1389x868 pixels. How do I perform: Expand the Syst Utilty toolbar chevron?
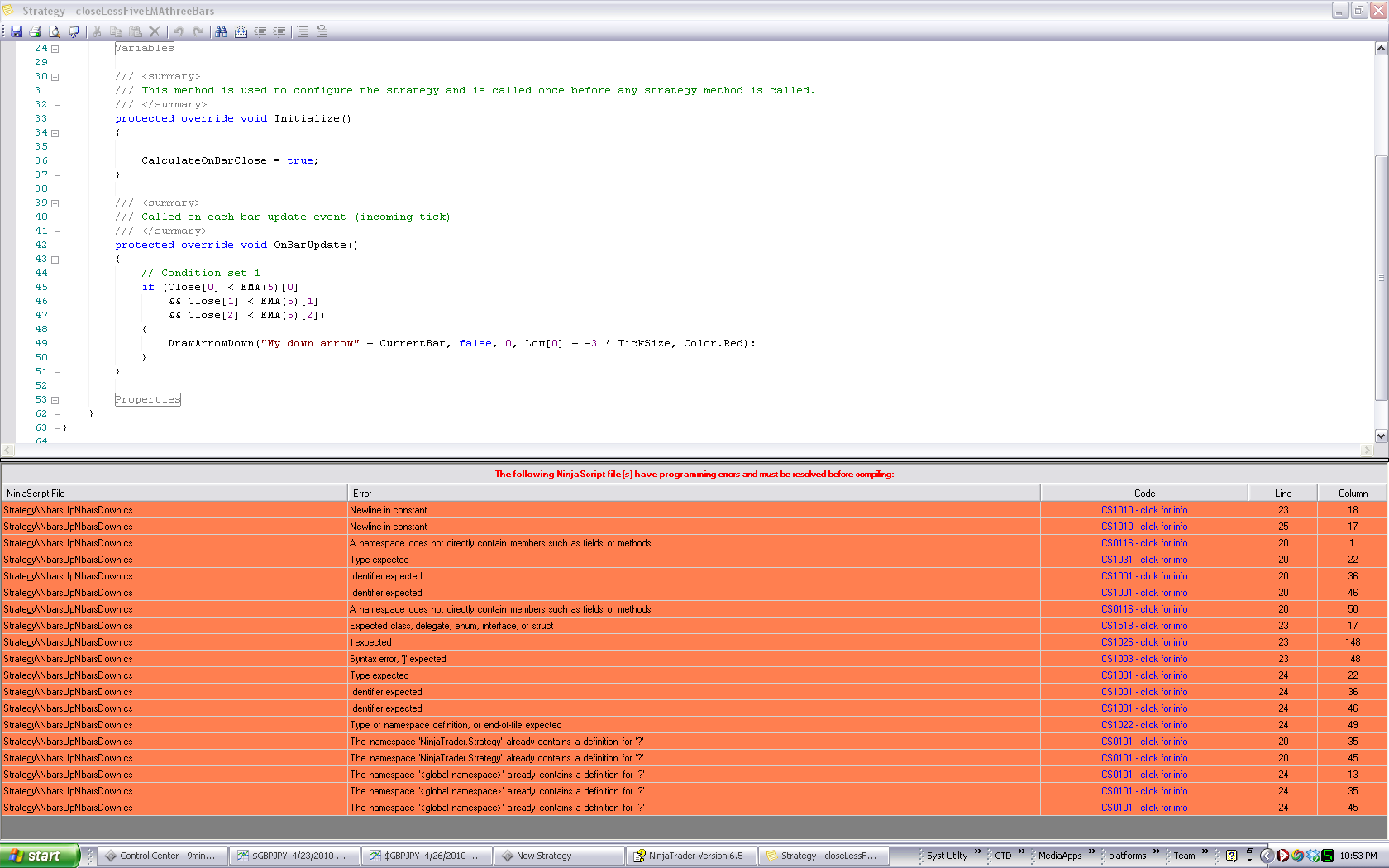tap(978, 851)
